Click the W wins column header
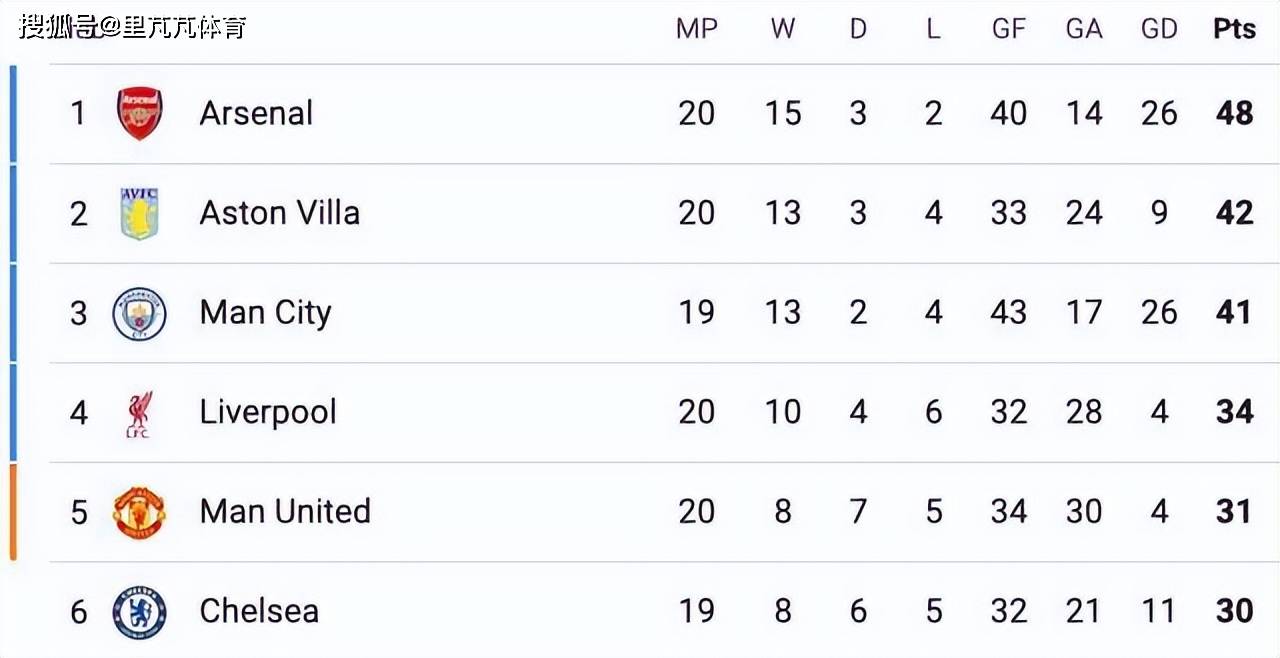Screen dimensions: 1280x658 783,29
